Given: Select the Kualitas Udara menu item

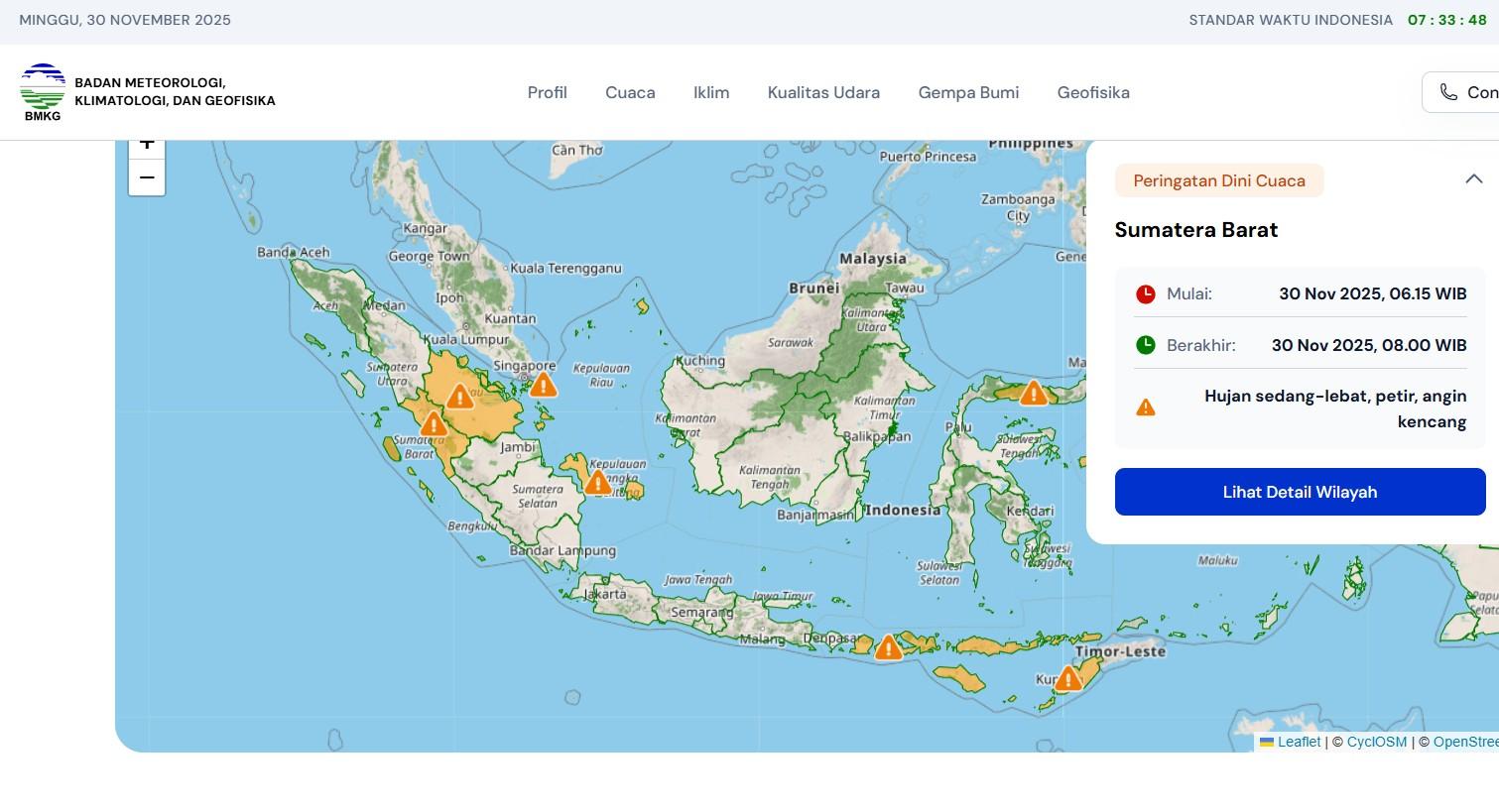Looking at the screenshot, I should coord(823,92).
